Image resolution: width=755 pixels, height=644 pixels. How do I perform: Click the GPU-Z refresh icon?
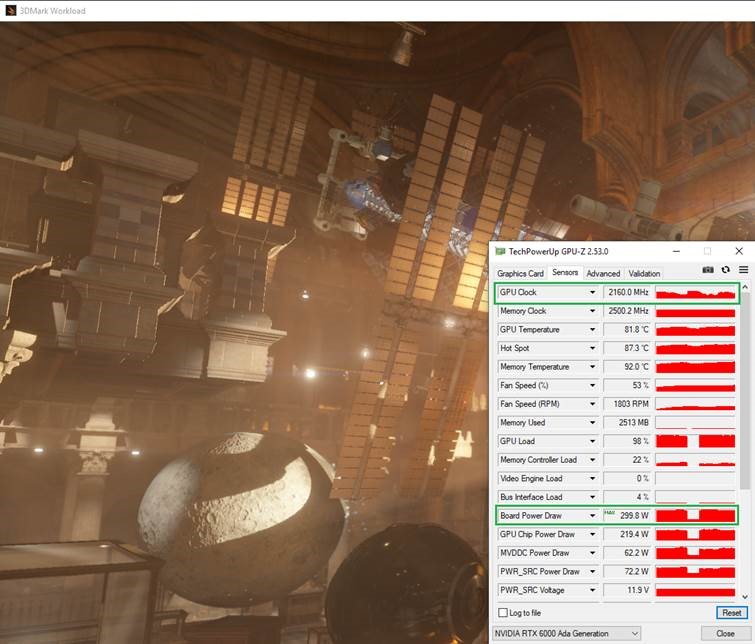(x=726, y=270)
